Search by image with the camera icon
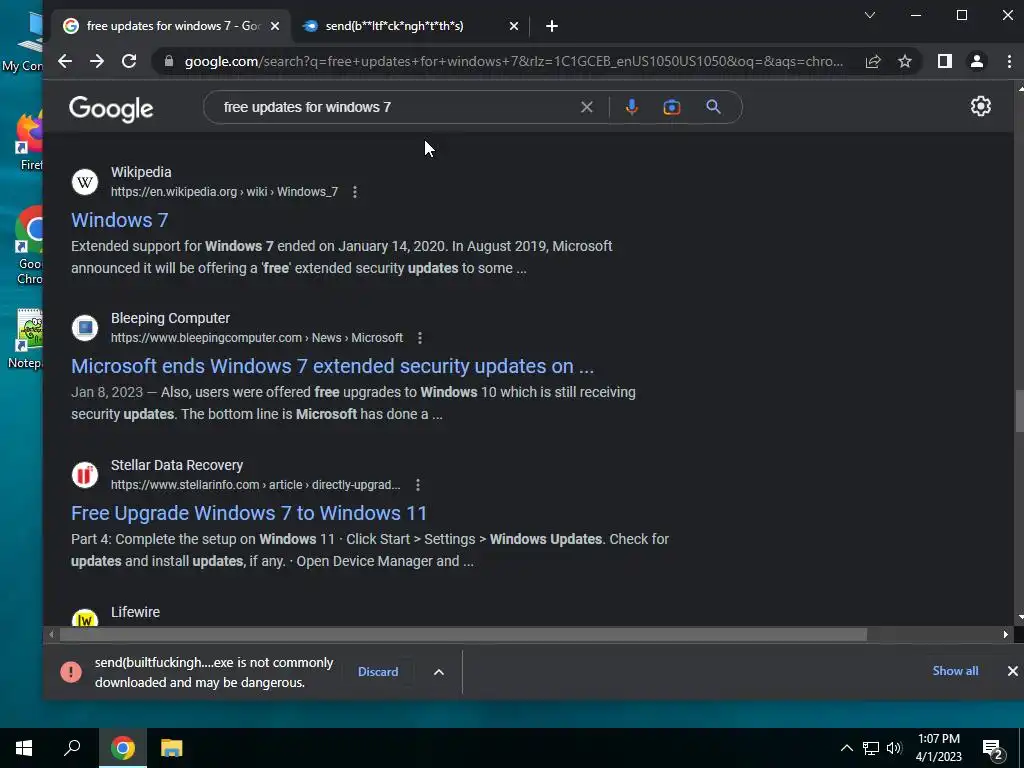Image resolution: width=1024 pixels, height=768 pixels. pyautogui.click(x=671, y=107)
